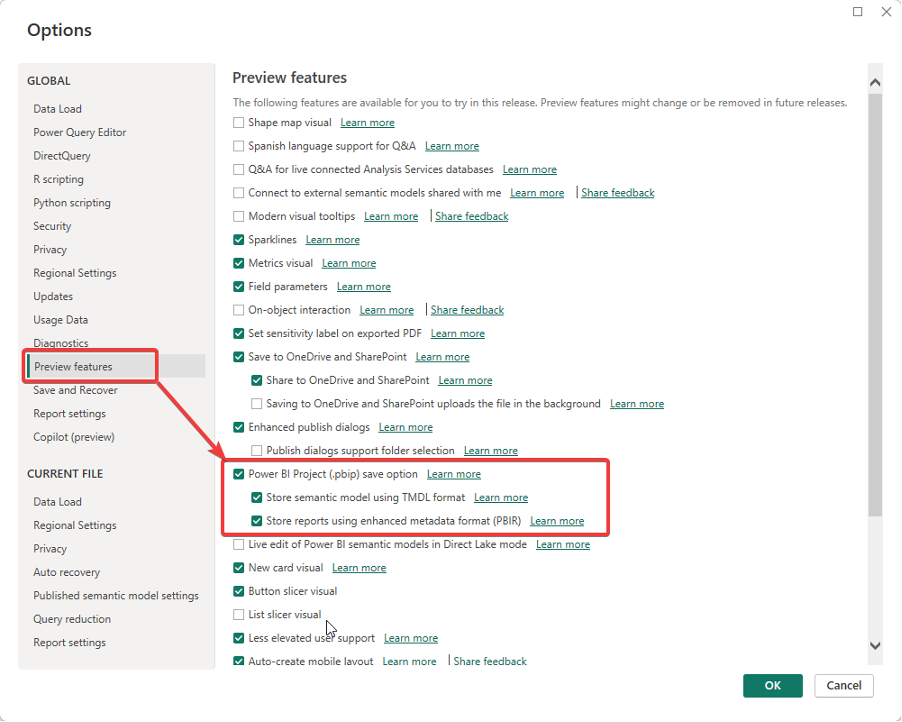Uncheck Button slicer visual checkbox

(x=238, y=591)
